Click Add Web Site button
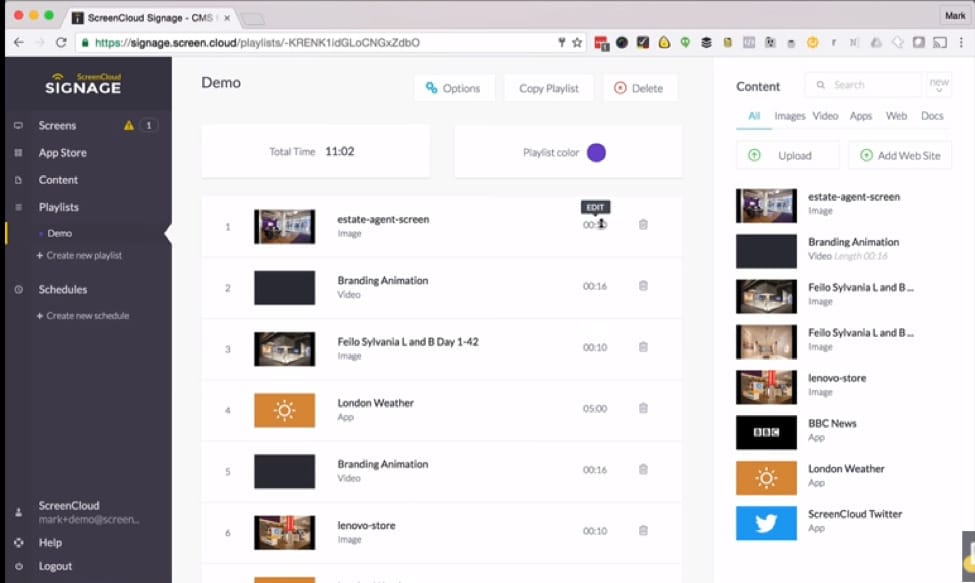975x583 pixels. (900, 155)
